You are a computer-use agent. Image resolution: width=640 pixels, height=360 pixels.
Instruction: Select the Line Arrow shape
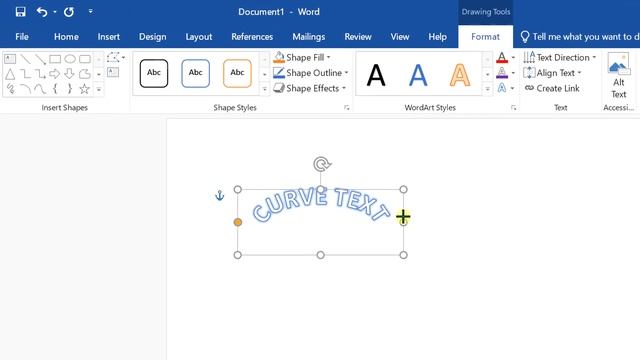40,59
